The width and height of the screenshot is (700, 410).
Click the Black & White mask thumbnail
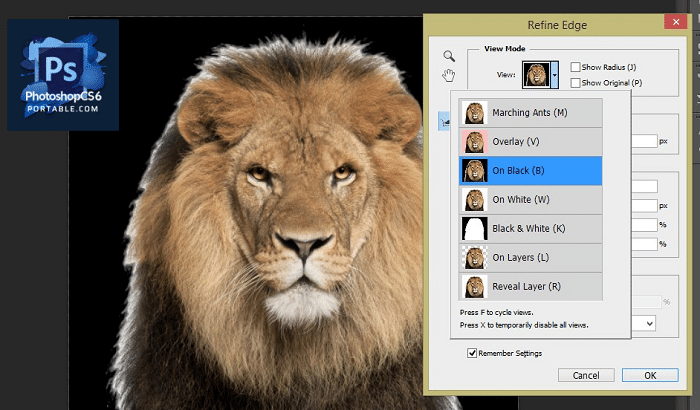click(473, 228)
